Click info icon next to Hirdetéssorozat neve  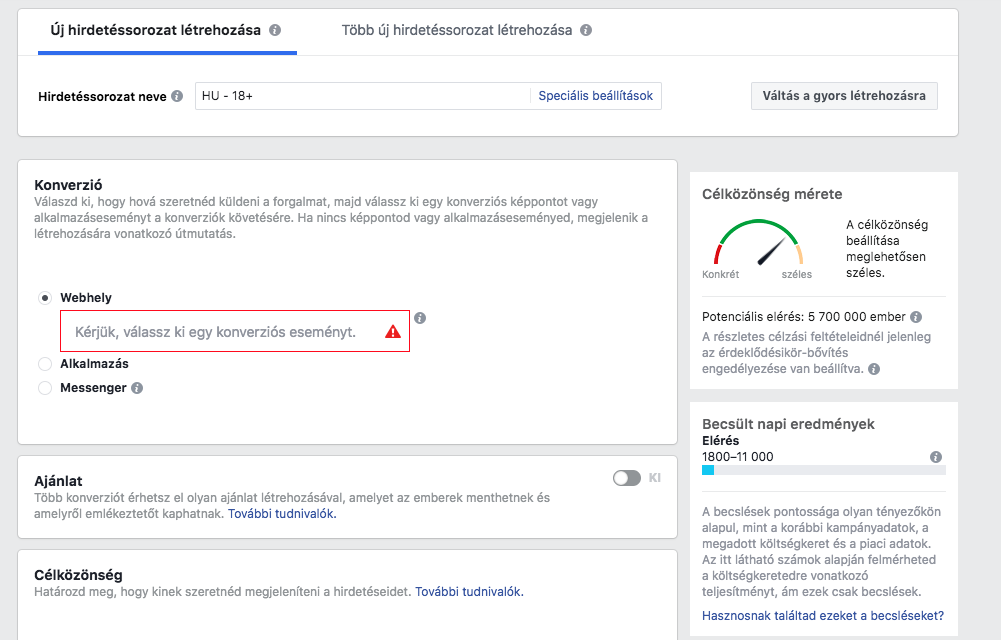[x=177, y=96]
